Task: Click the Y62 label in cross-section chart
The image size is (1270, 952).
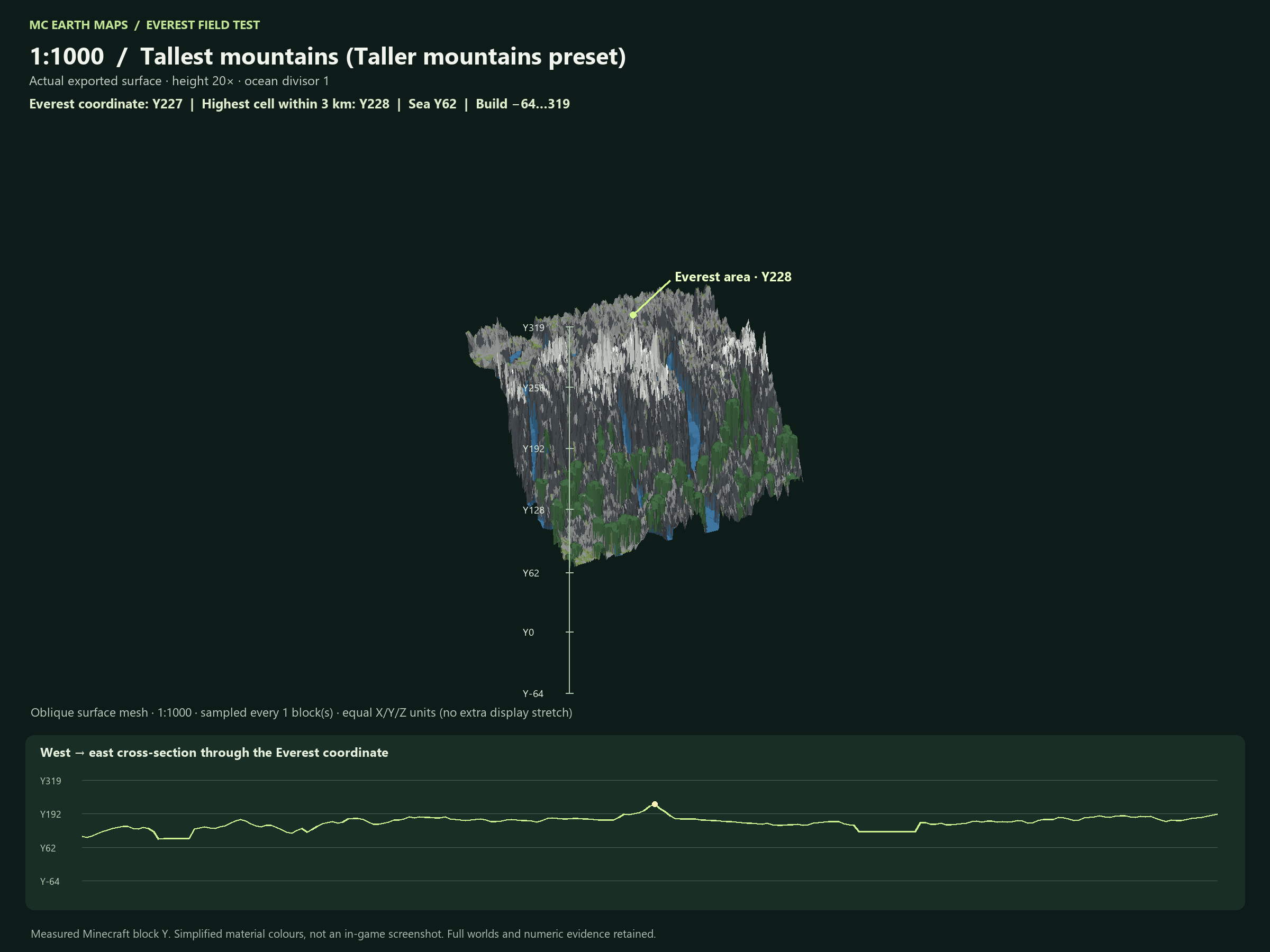Action: [48, 848]
